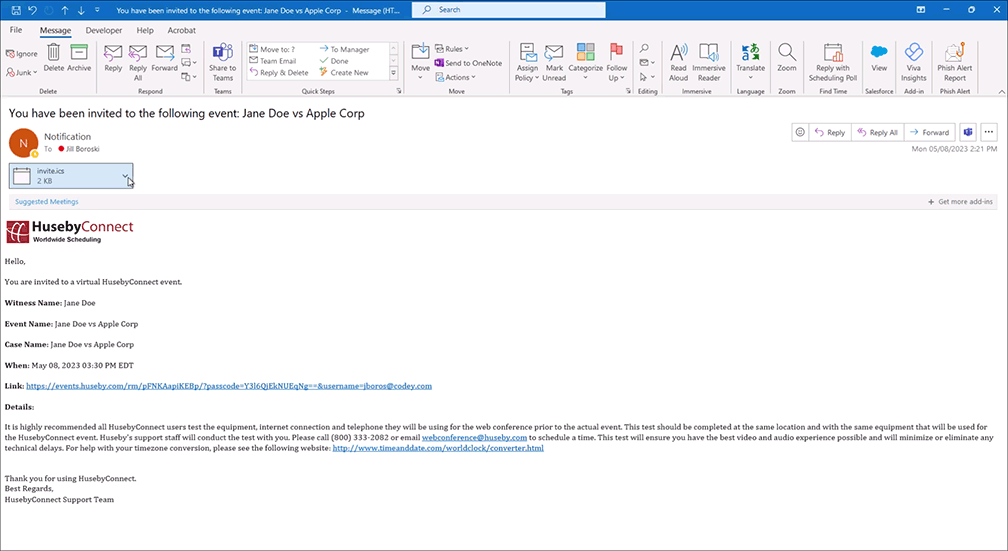The width and height of the screenshot is (1008, 551).
Task: Click the Find search icon in Editing group
Action: point(644,49)
